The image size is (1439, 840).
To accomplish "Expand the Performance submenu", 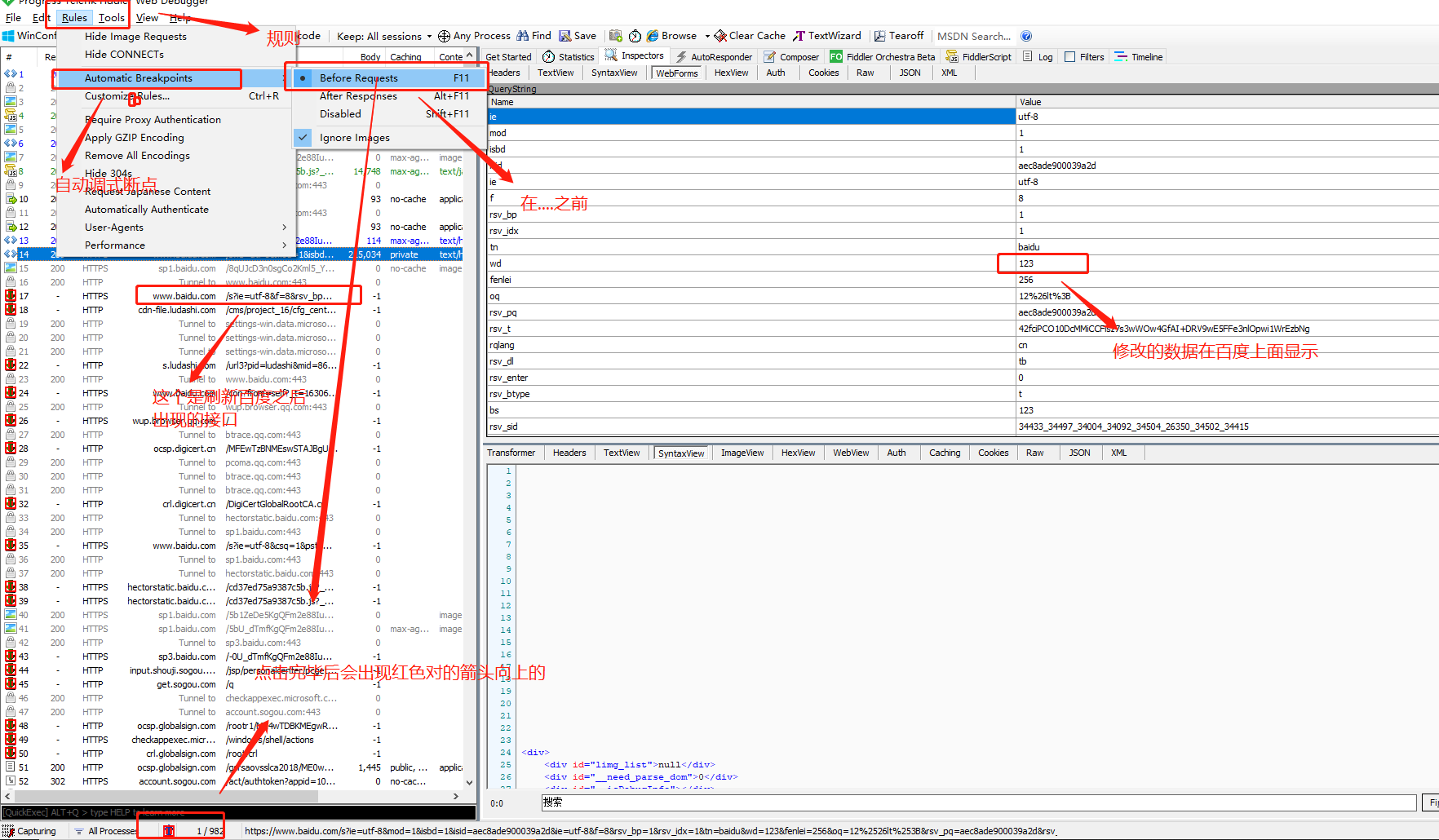I will click(114, 245).
